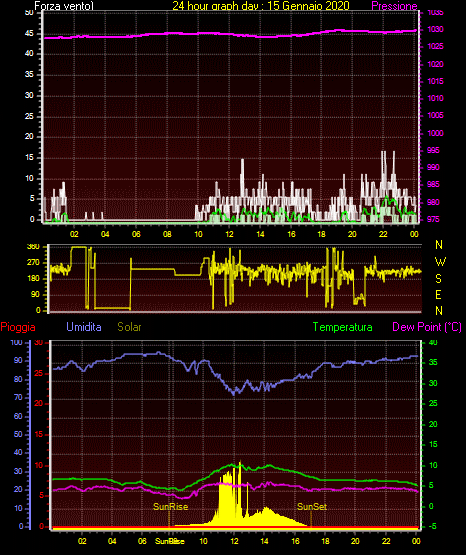
Task: Click the Solar legend label
Action: pyautogui.click(x=129, y=327)
